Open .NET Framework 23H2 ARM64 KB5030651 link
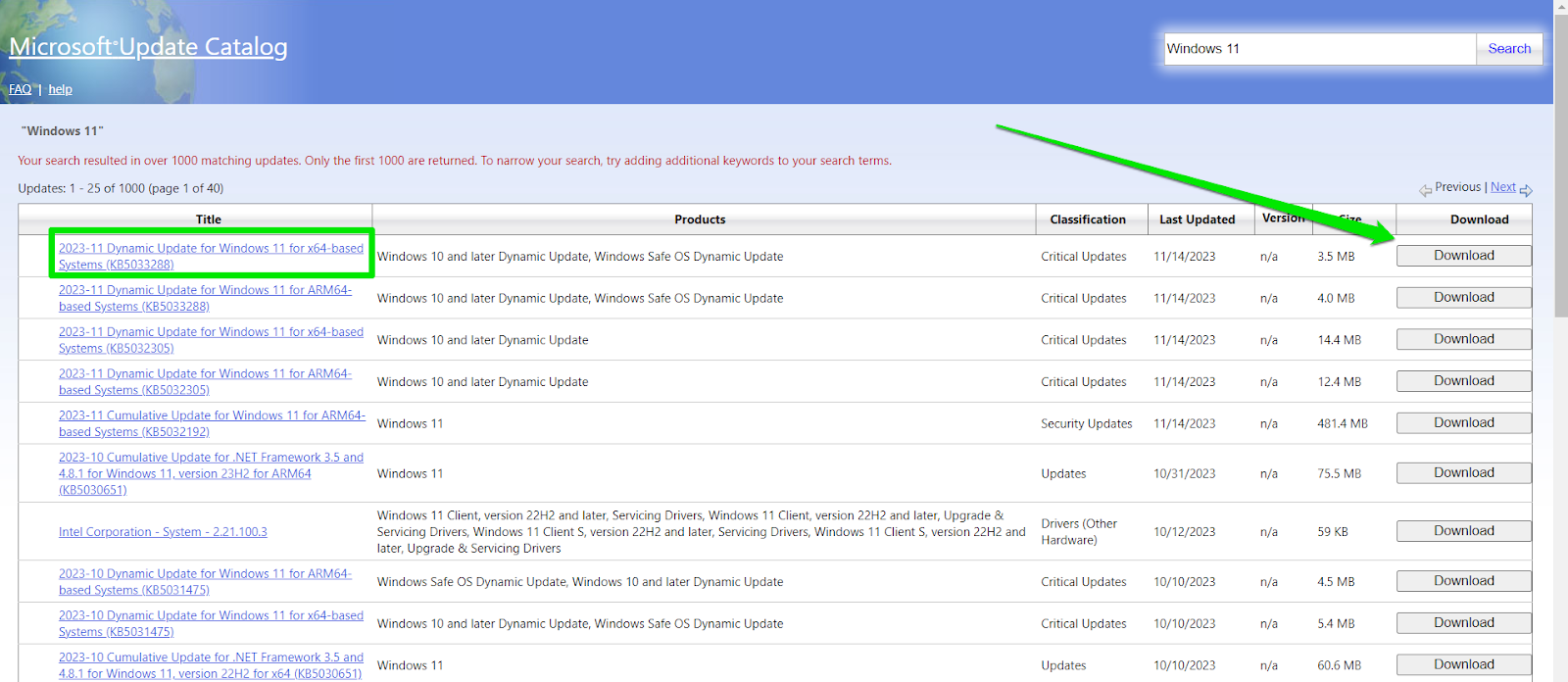The width and height of the screenshot is (1568, 682). coord(211,473)
